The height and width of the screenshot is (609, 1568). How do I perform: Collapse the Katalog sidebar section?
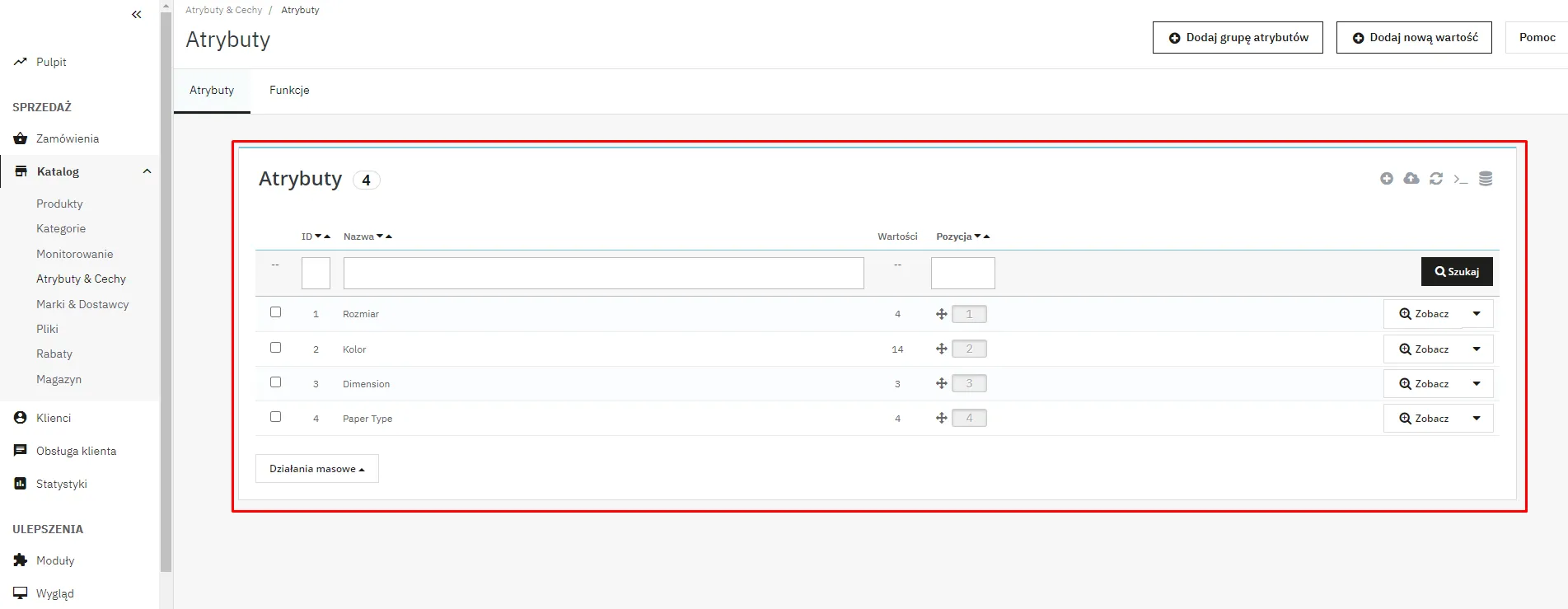point(147,171)
